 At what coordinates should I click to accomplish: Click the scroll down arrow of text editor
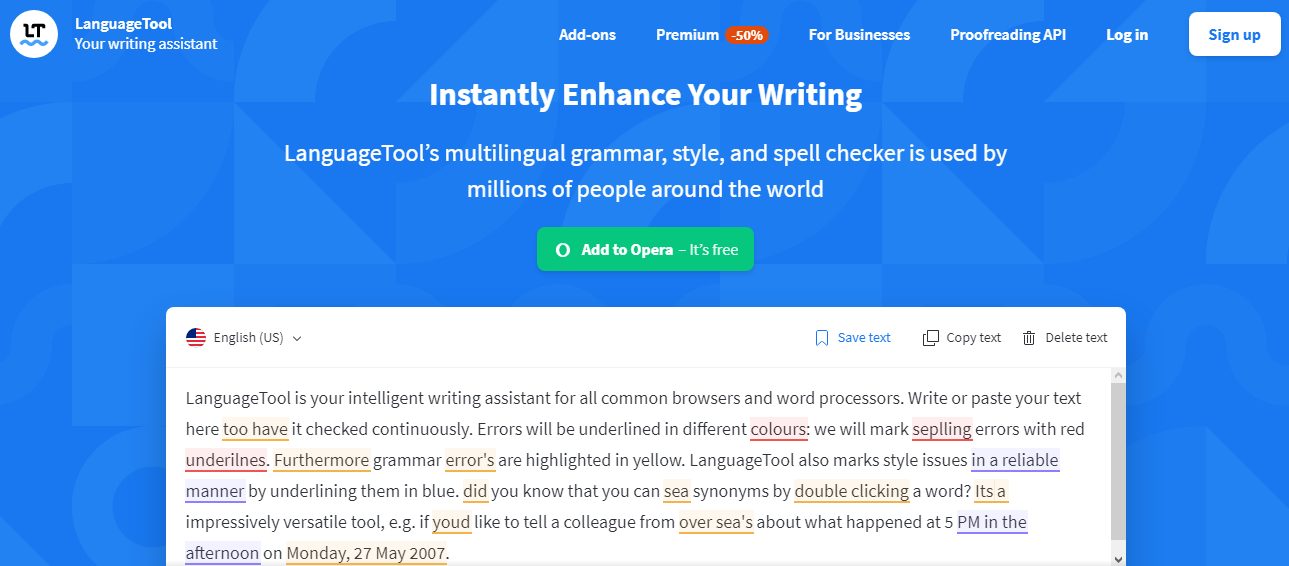pyautogui.click(x=1118, y=558)
